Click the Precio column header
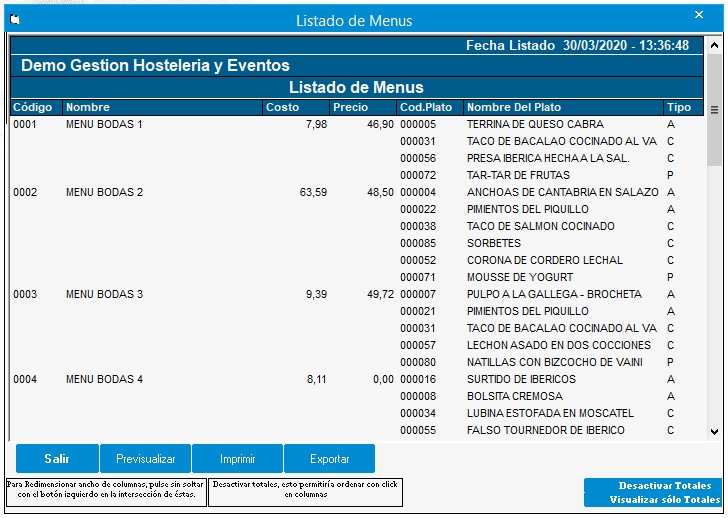 pos(363,107)
